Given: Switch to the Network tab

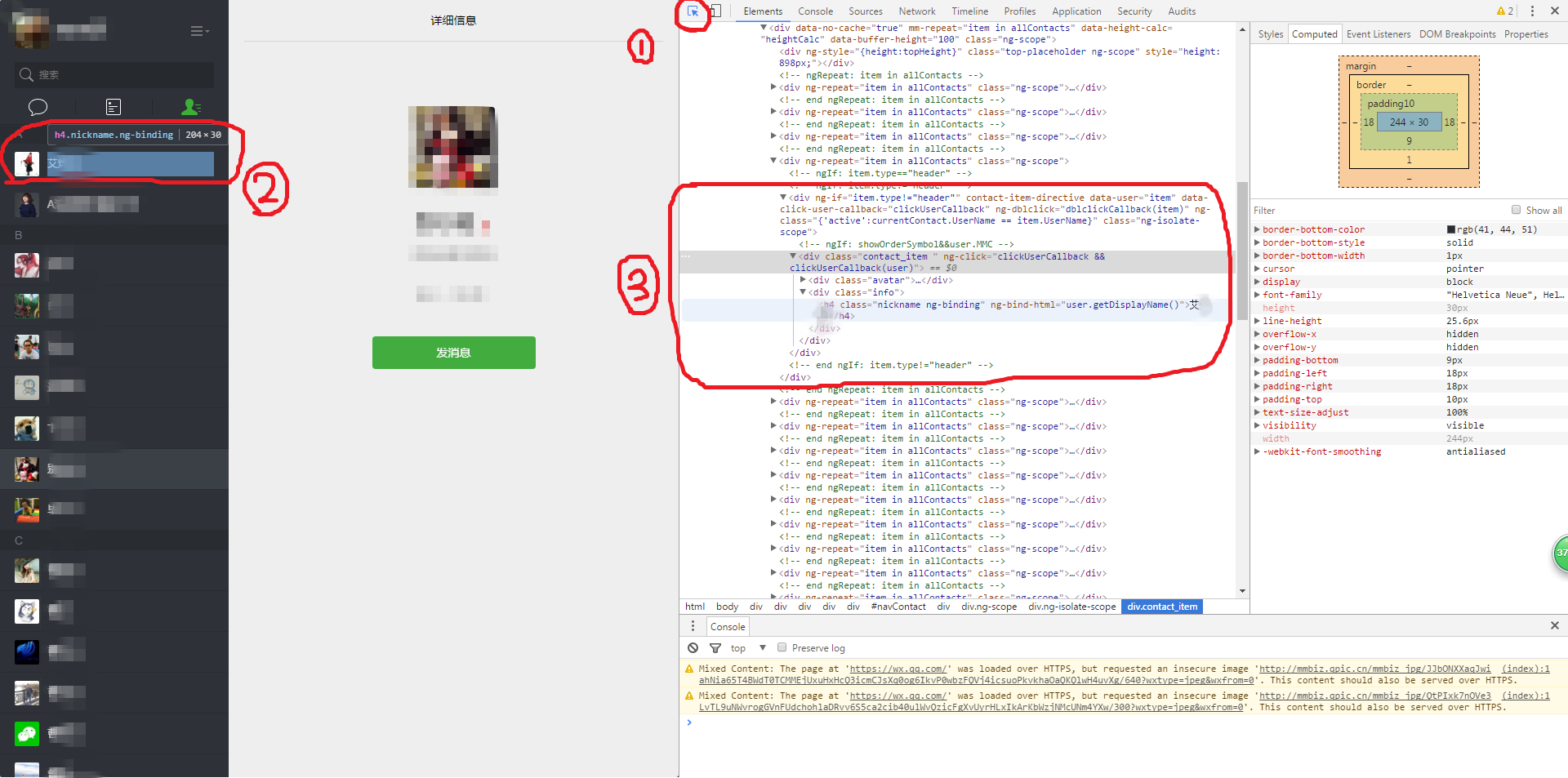Looking at the screenshot, I should [917, 11].
